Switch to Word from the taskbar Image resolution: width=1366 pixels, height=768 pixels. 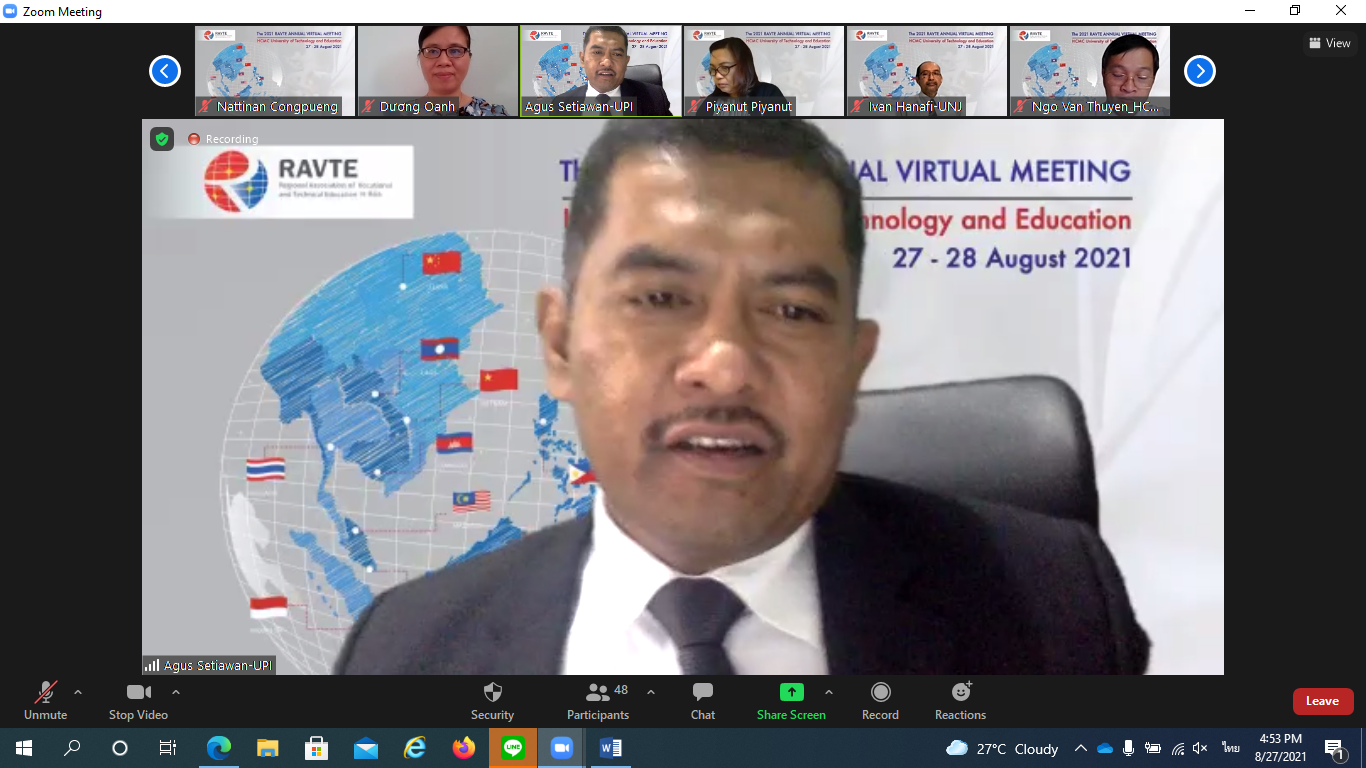[x=610, y=748]
